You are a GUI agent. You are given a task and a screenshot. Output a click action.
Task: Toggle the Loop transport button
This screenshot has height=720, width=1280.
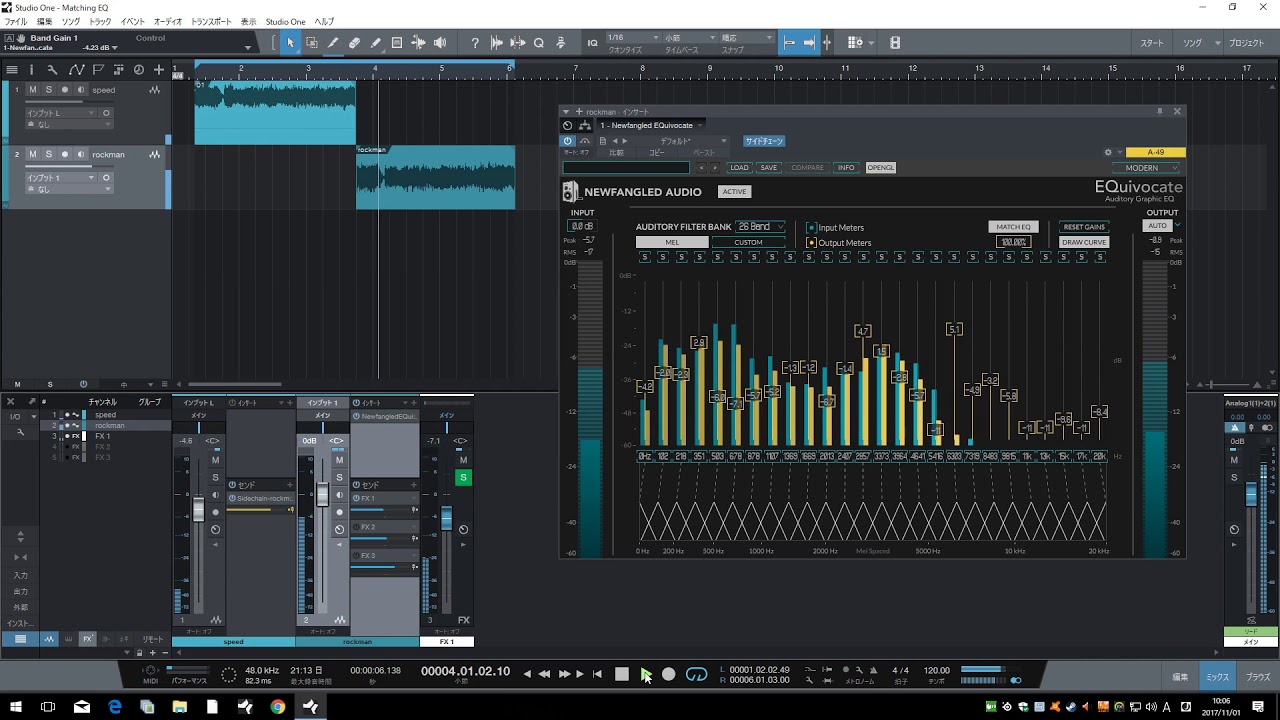click(x=697, y=674)
